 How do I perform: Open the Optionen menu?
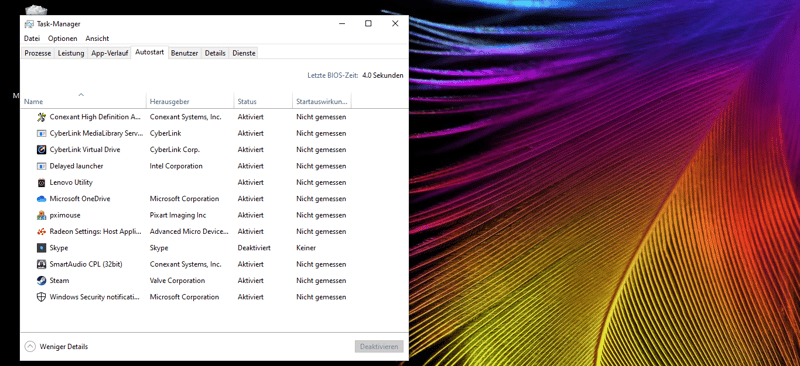pyautogui.click(x=63, y=38)
